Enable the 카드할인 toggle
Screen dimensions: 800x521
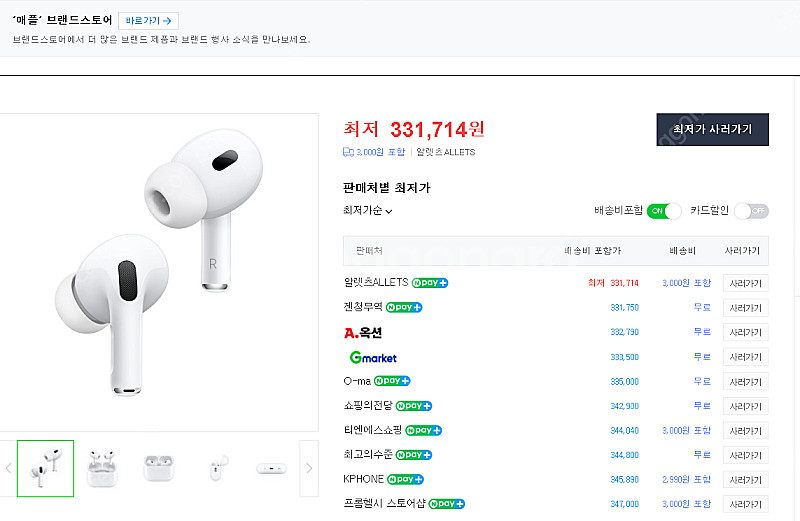[x=751, y=211]
